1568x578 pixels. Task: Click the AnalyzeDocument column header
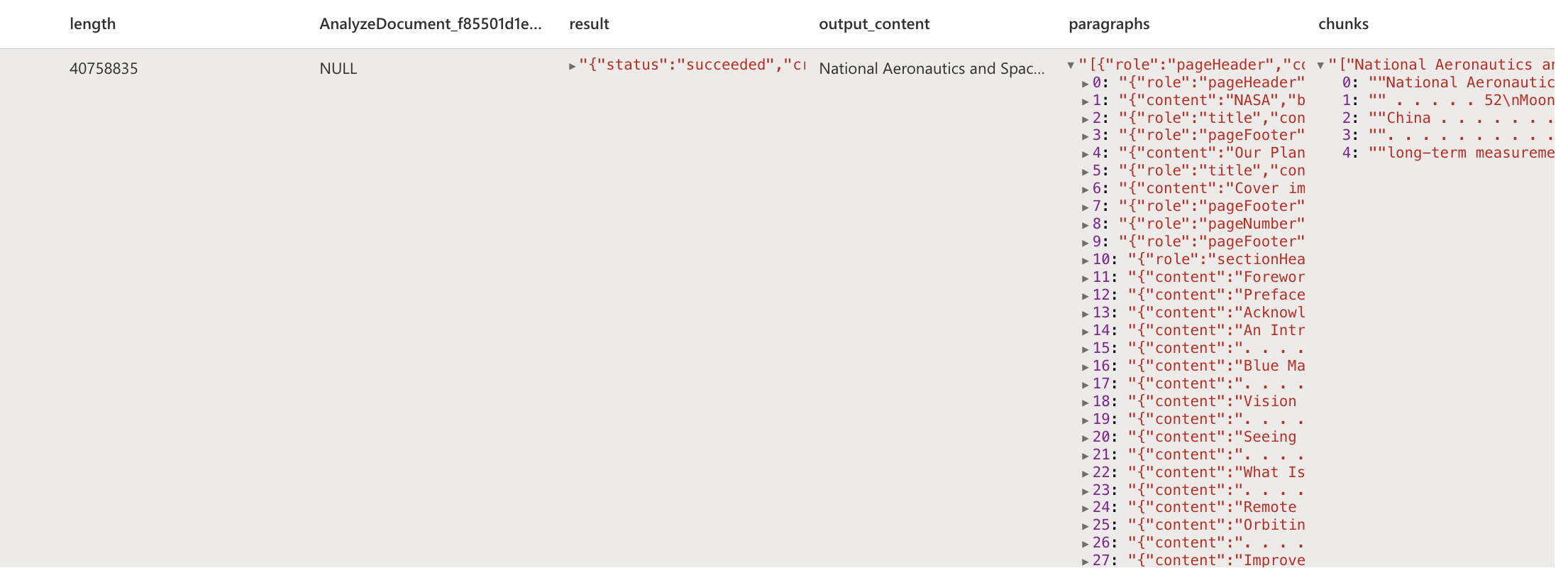pos(430,24)
